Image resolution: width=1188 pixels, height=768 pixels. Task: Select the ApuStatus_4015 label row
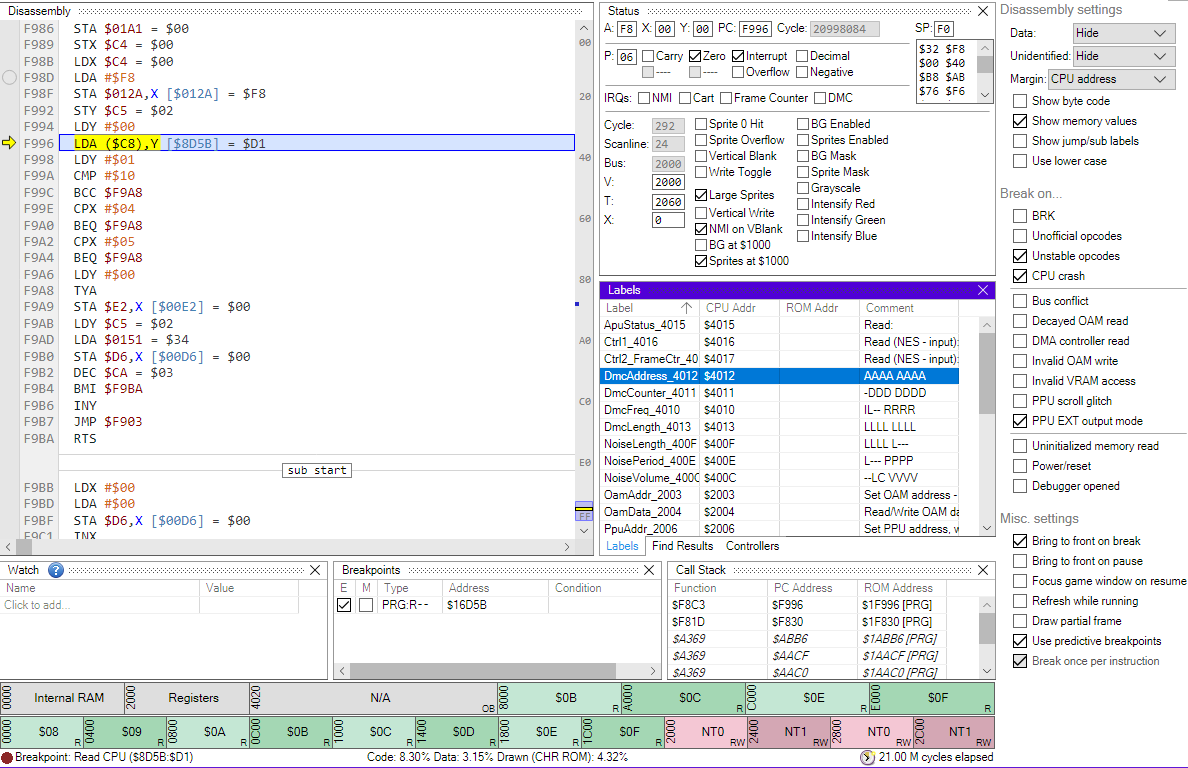click(780, 325)
